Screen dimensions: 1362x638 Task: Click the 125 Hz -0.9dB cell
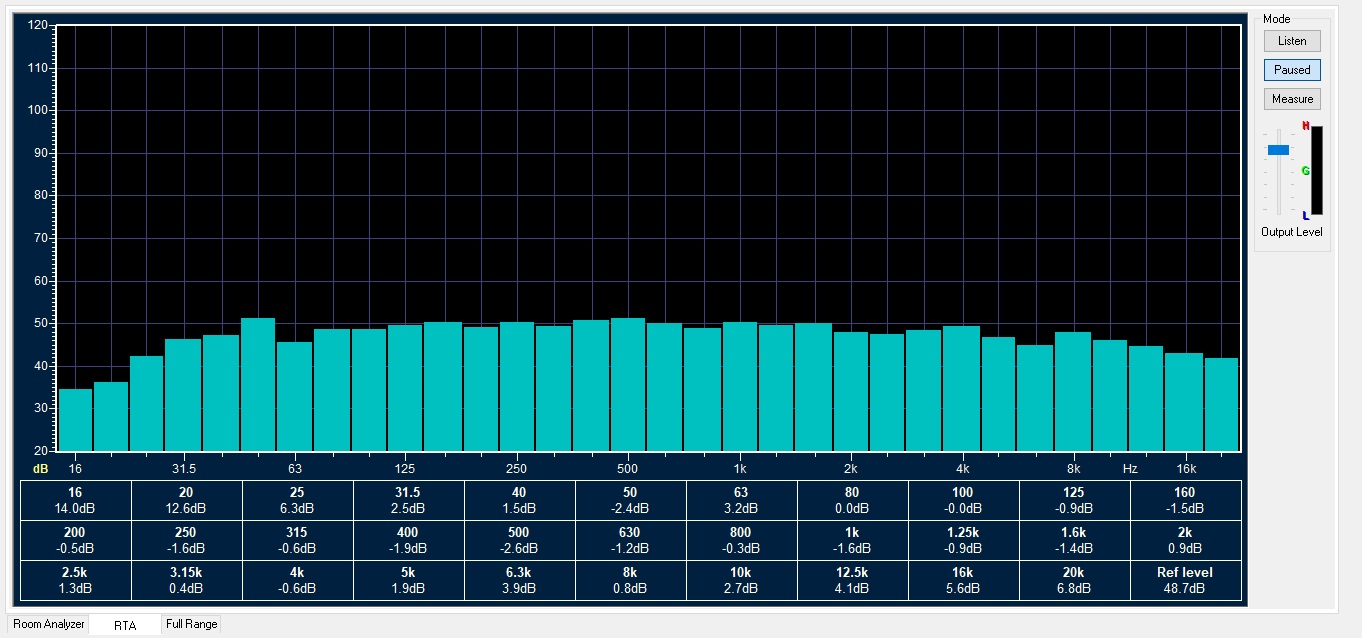[x=1074, y=500]
